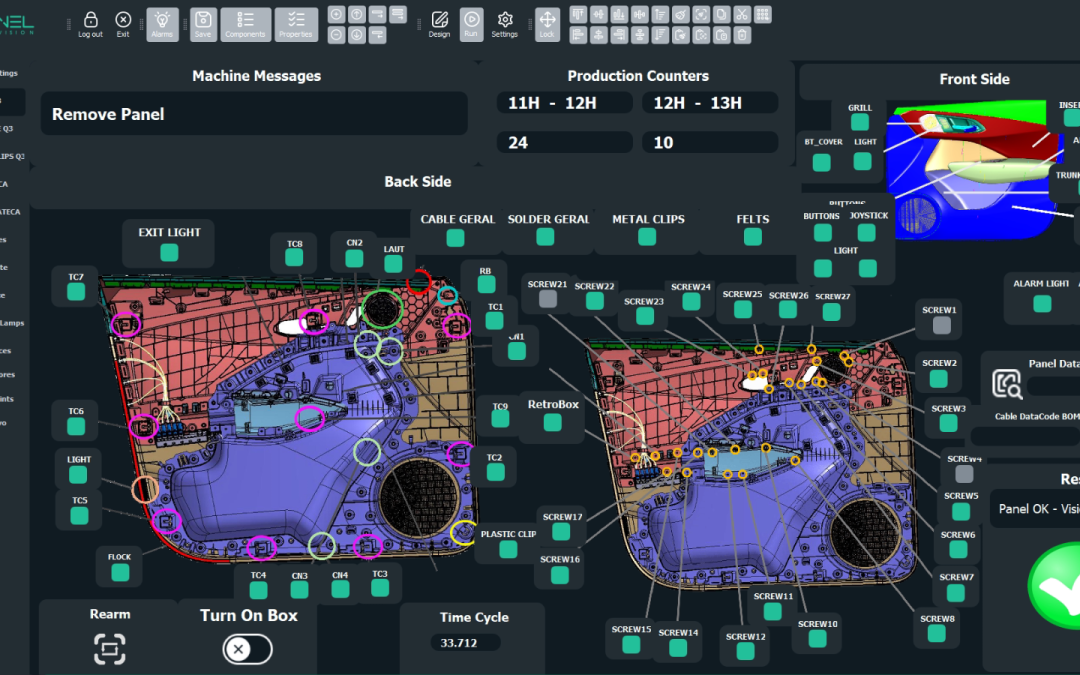
Task: Click the SCREW8 indicator
Action: (936, 634)
